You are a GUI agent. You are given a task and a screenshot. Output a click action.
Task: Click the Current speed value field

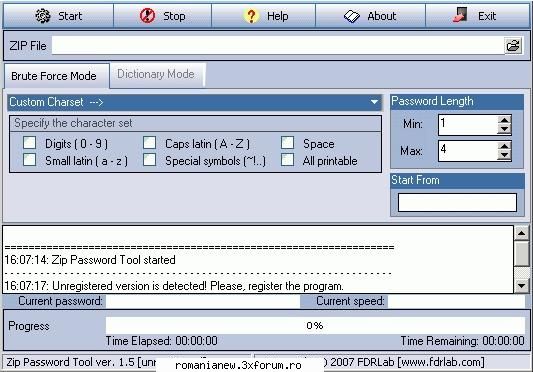tap(457, 301)
